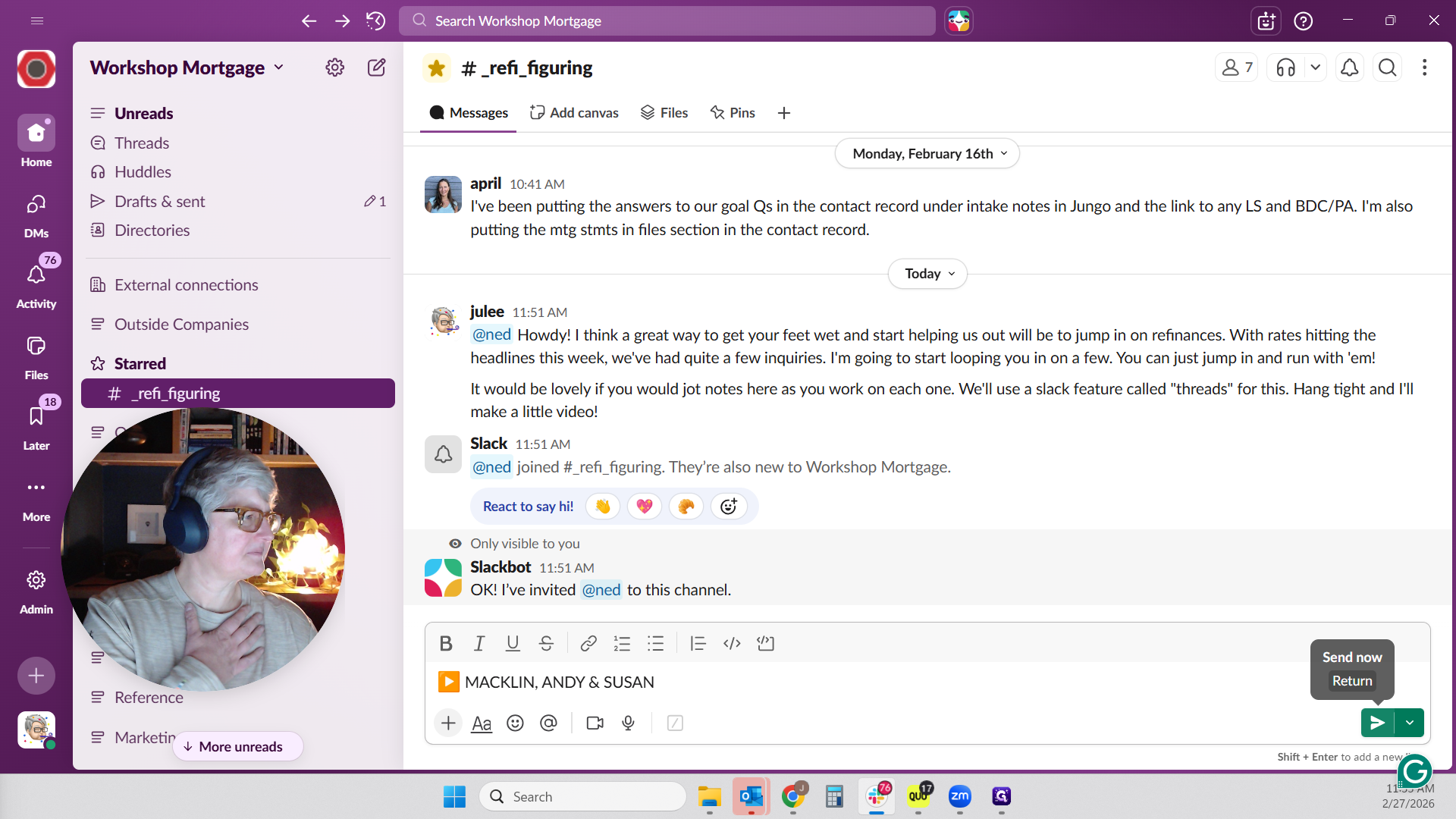Expand the Workshop Mortgage workspace menu
1456x819 pixels.
[187, 67]
